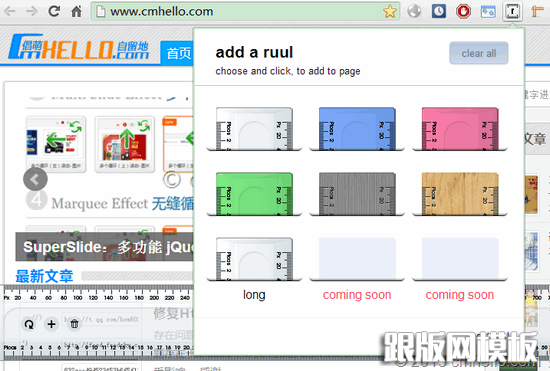Click the clear all button
Viewport: 550px width, 371px height.
pos(479,53)
